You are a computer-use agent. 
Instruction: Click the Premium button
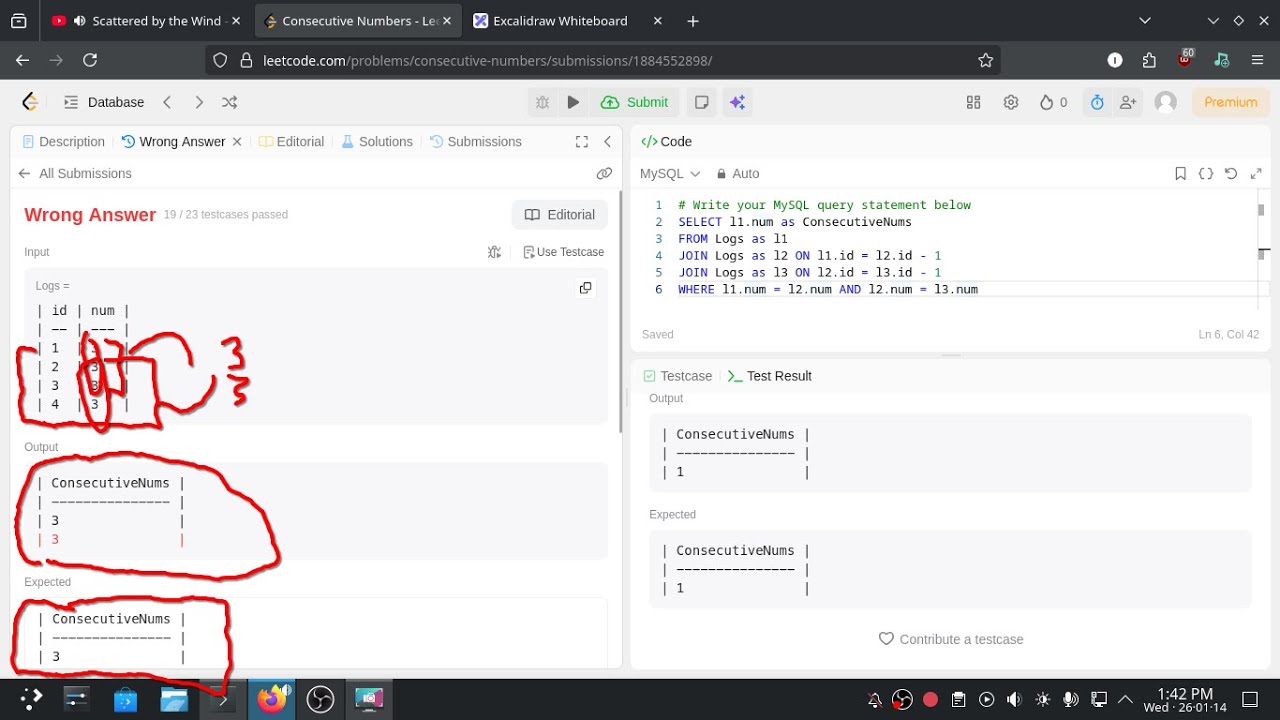click(x=1231, y=102)
